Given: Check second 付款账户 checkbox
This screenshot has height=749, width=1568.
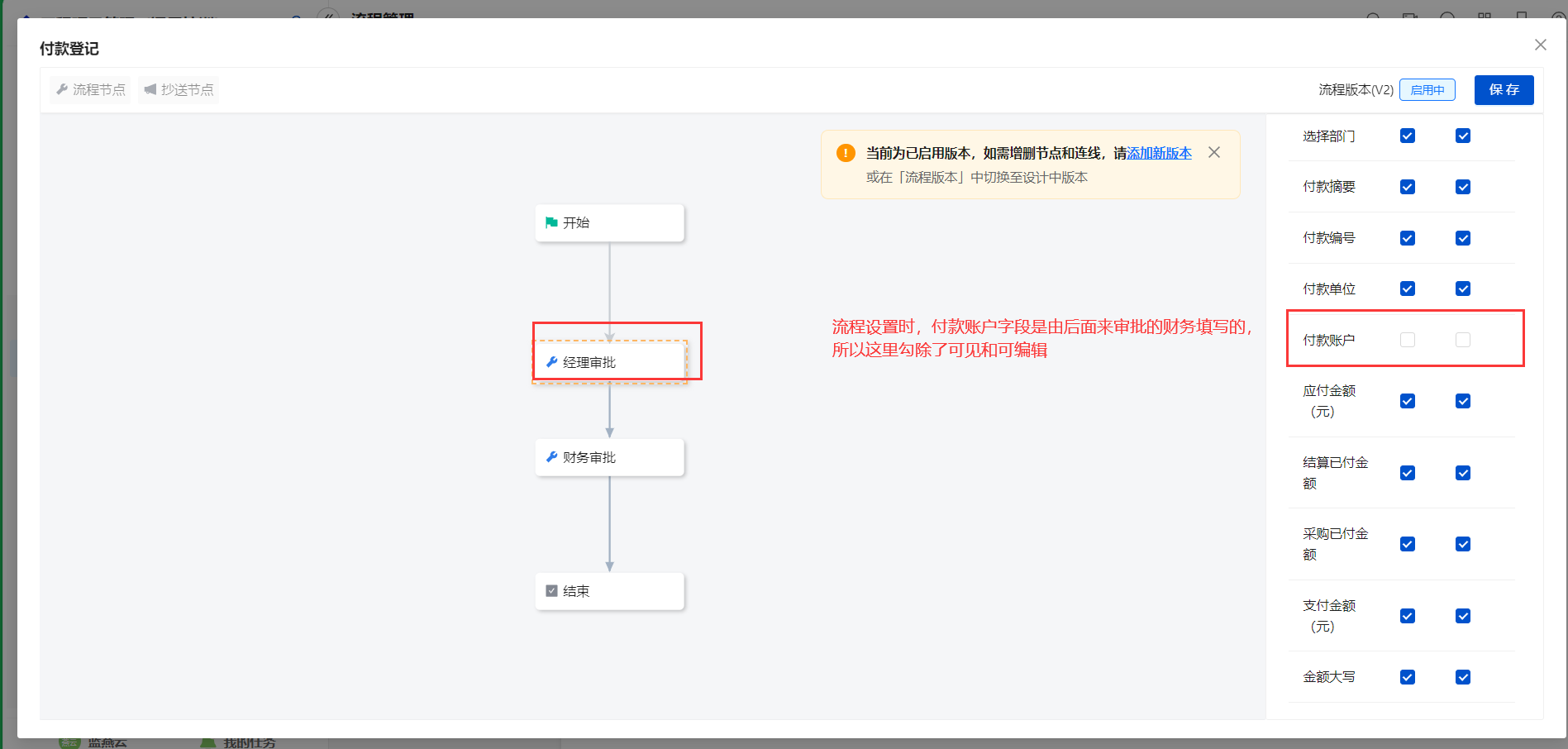Looking at the screenshot, I should (x=1463, y=340).
